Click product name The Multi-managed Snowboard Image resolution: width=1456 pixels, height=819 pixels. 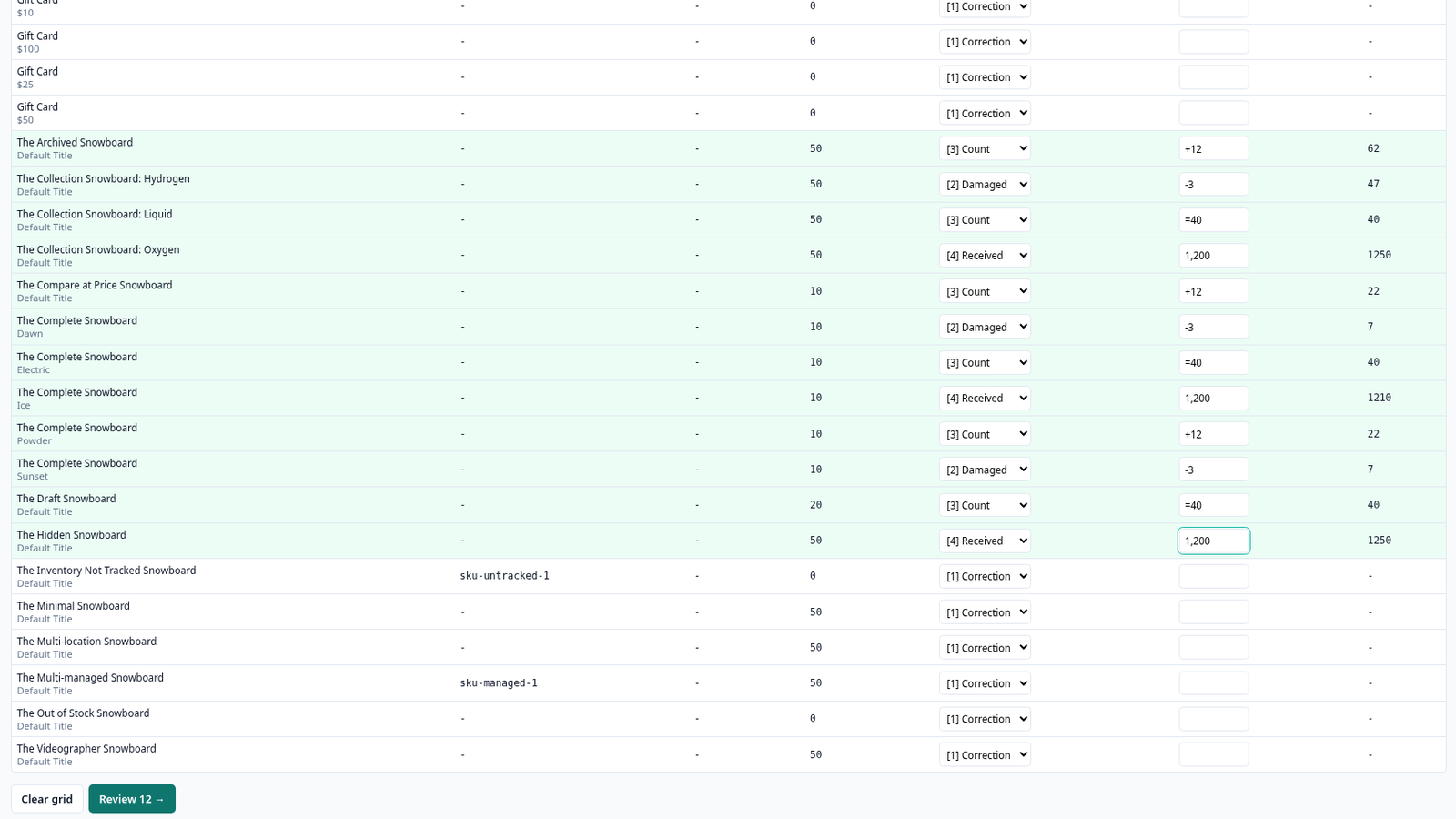90,678
